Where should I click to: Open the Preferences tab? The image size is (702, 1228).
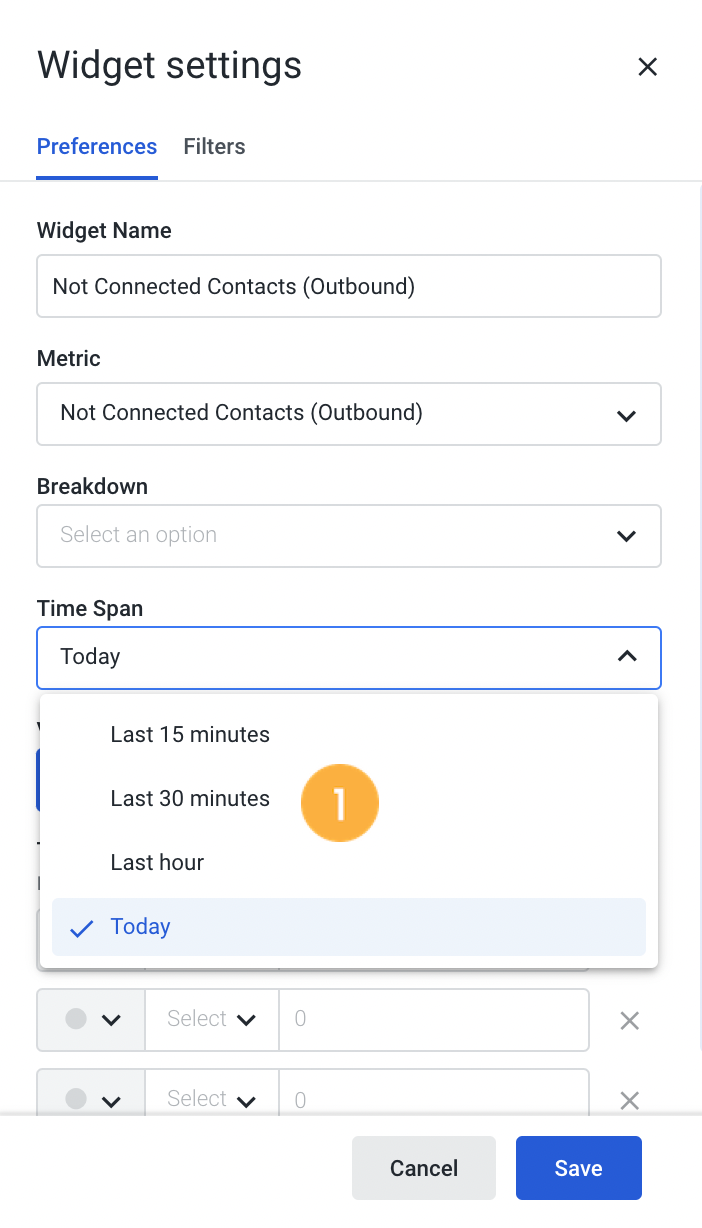[x=97, y=146]
